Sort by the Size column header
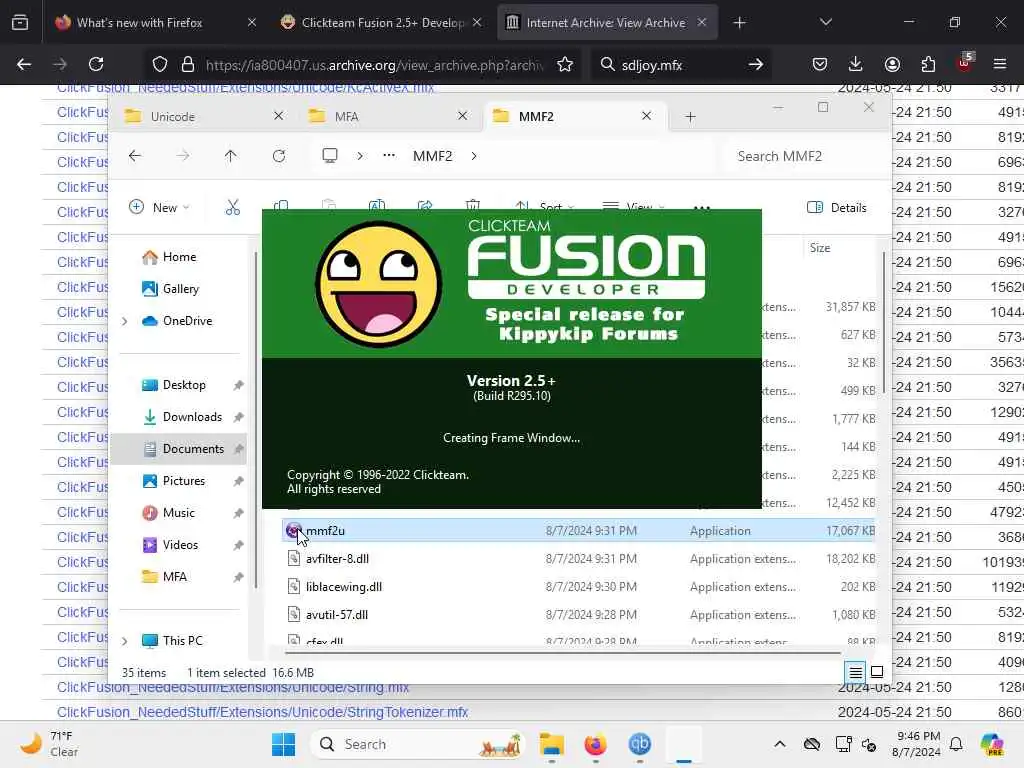Screen dimensions: 1024x768 tap(820, 248)
